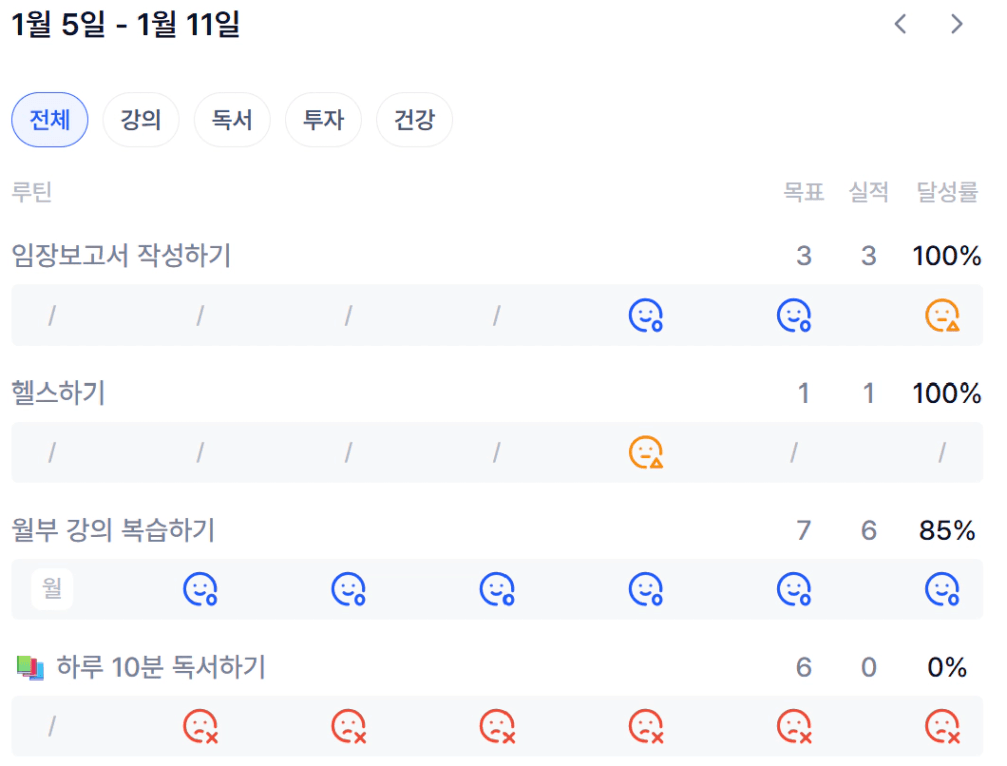The height and width of the screenshot is (766, 1007).
Task: Toggle the first slash day in 헬스하기 row
Action: [x=52, y=453]
